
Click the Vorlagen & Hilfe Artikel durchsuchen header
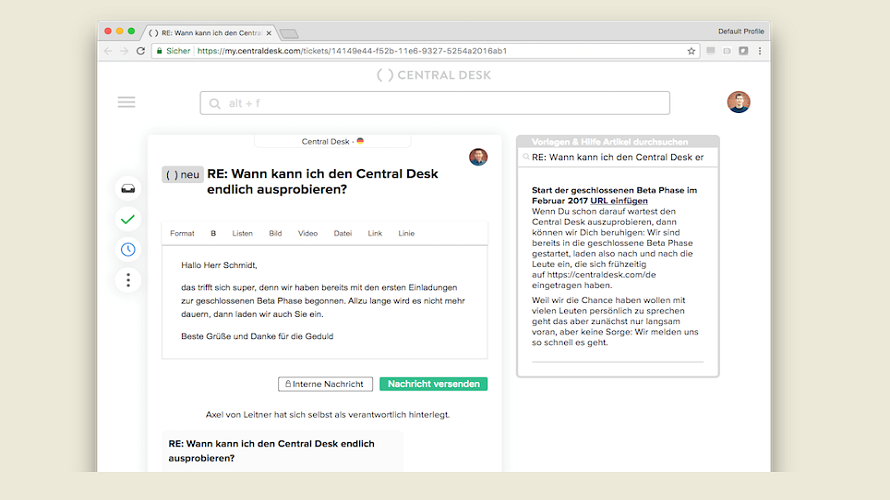[610, 142]
